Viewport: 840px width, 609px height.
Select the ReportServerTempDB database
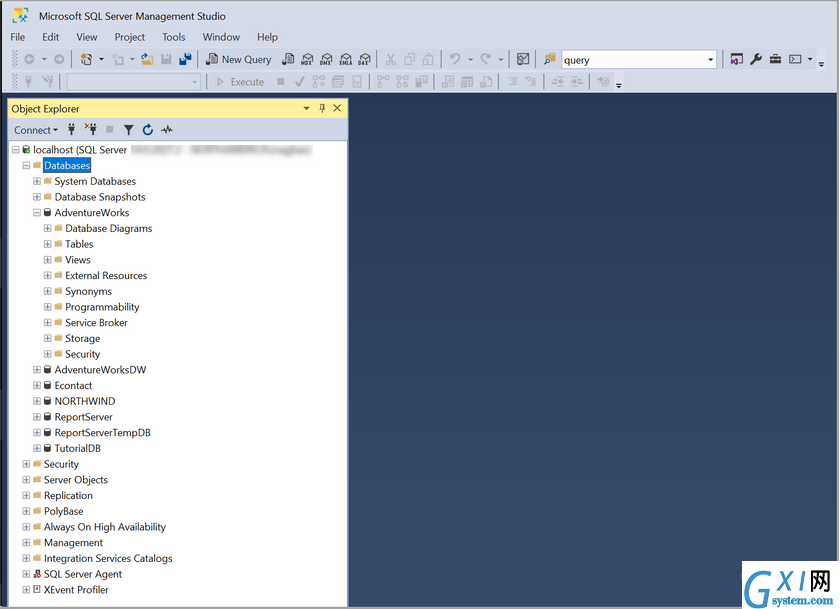[102, 433]
